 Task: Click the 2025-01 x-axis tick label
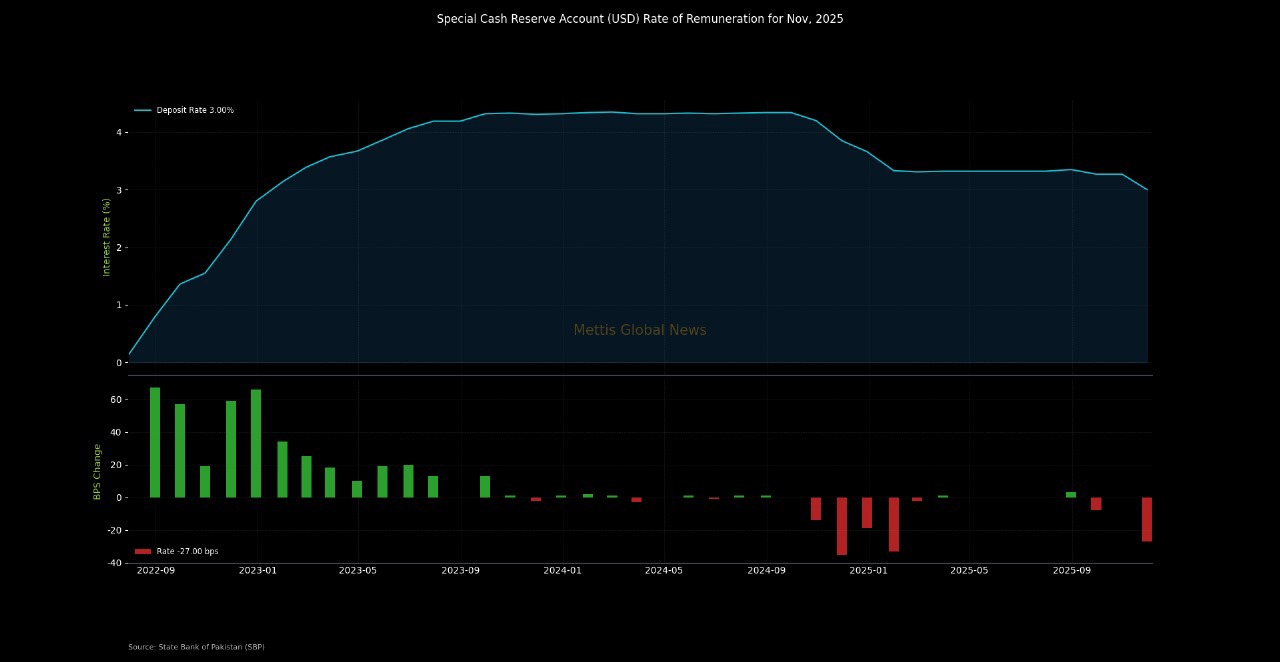coord(868,571)
